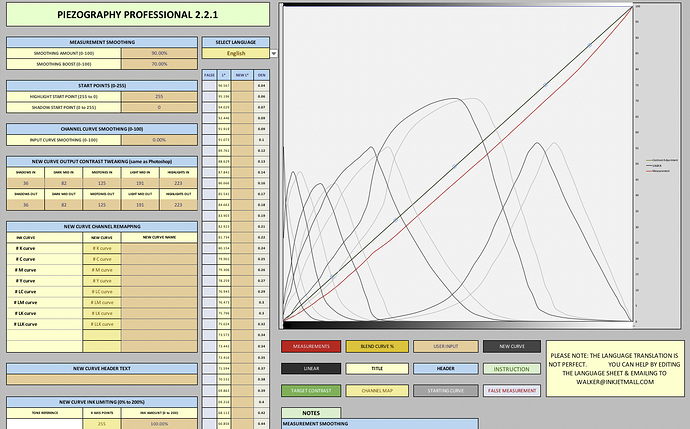Viewport: 690px width, 429px height.
Task: Click the green TARGET CONTRAST legend swatch
Action: (x=311, y=391)
